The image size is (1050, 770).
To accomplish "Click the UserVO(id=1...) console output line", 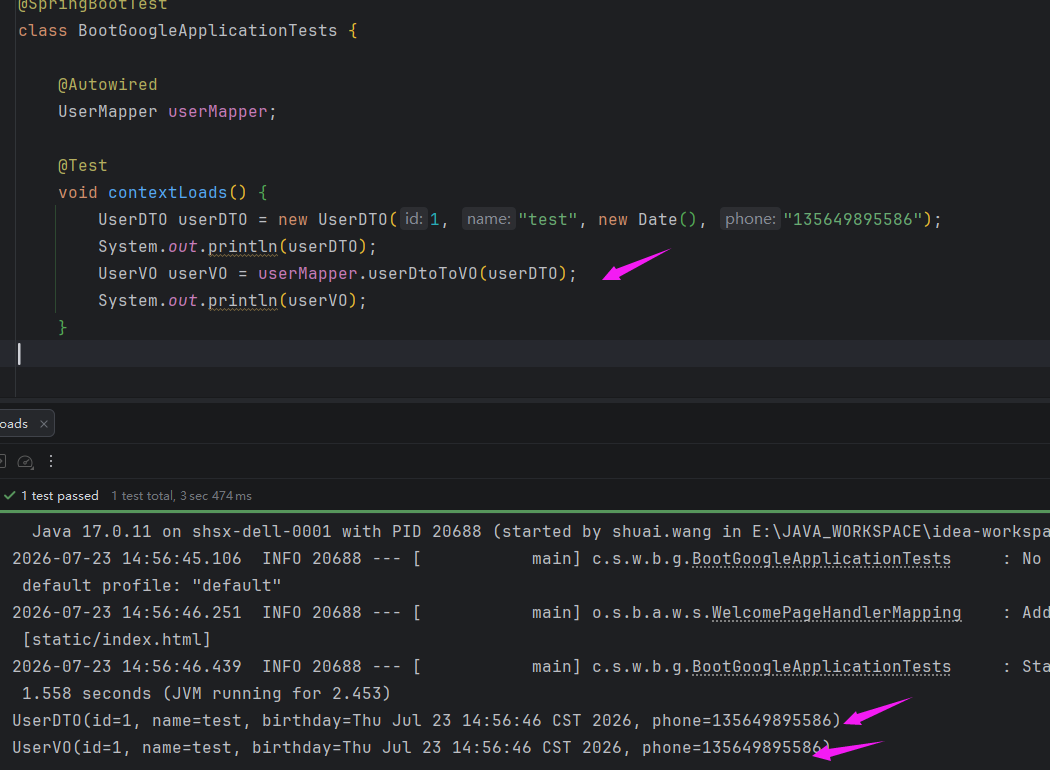I will [x=421, y=748].
